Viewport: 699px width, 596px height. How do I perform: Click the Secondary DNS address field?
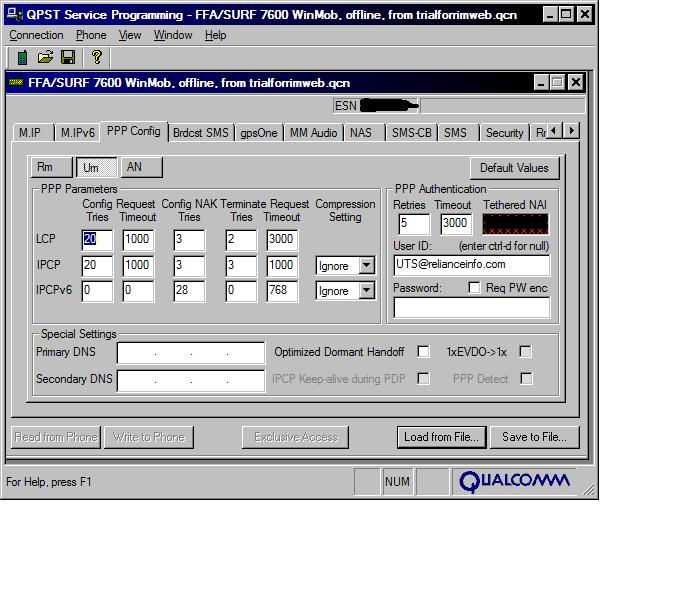click(x=191, y=380)
